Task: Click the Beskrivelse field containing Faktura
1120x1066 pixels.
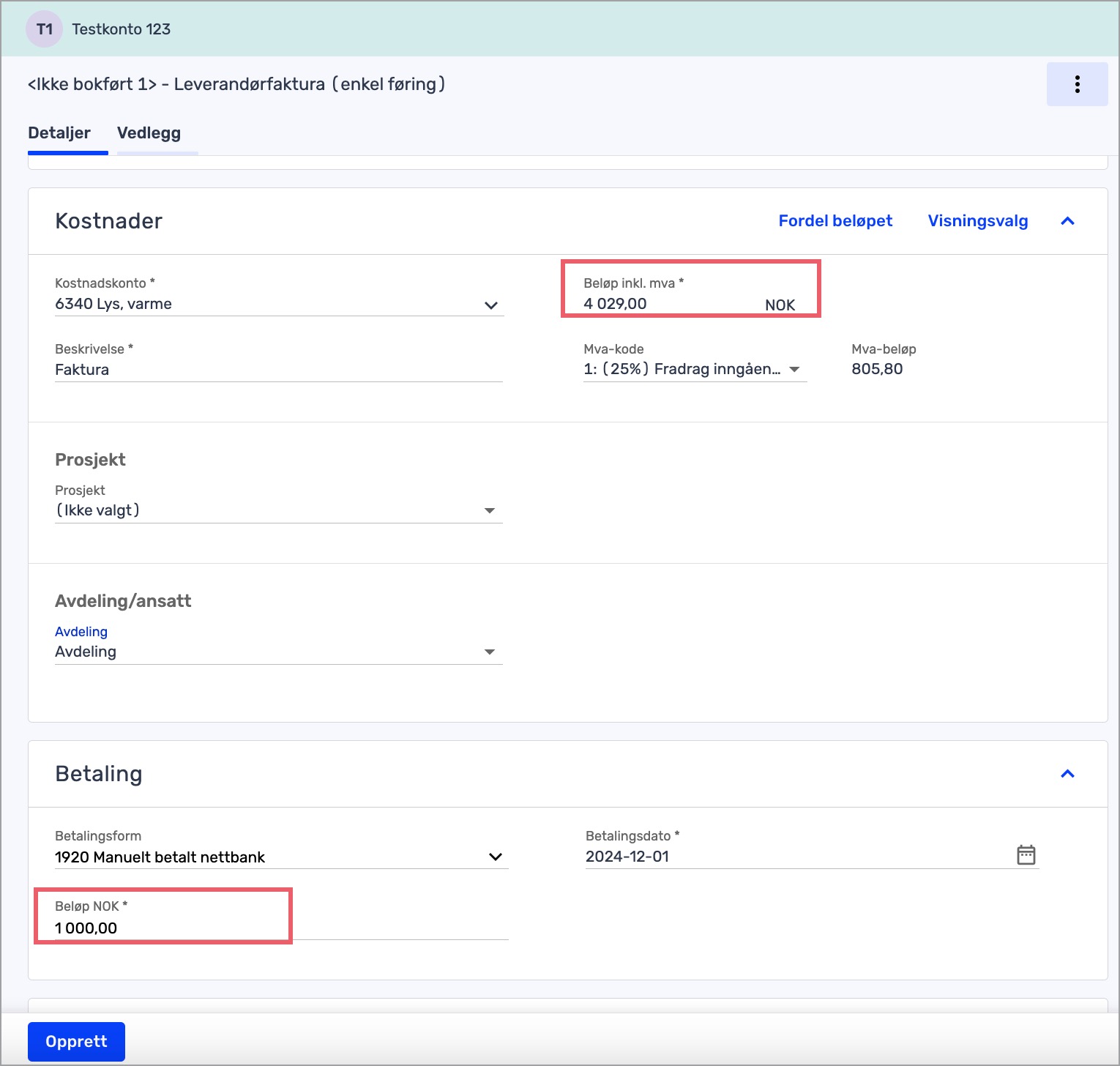Action: point(279,370)
